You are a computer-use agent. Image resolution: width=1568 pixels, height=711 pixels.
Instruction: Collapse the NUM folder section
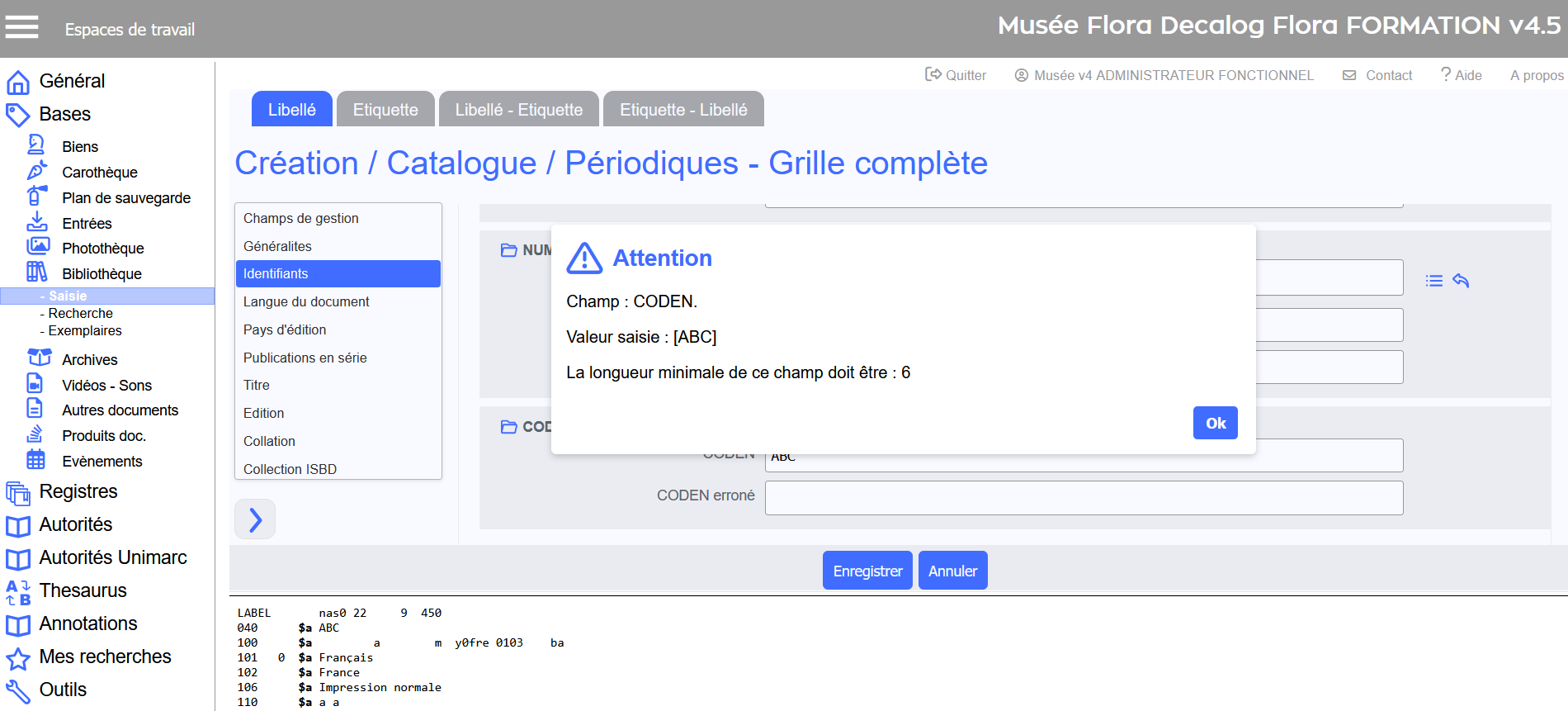509,250
